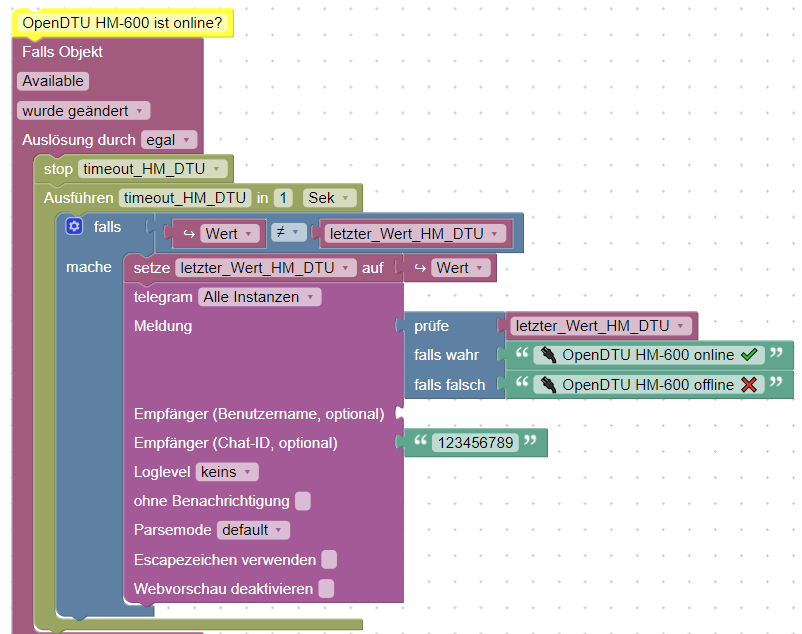Edit the OpenDTU HM-600 offline text

(649, 384)
